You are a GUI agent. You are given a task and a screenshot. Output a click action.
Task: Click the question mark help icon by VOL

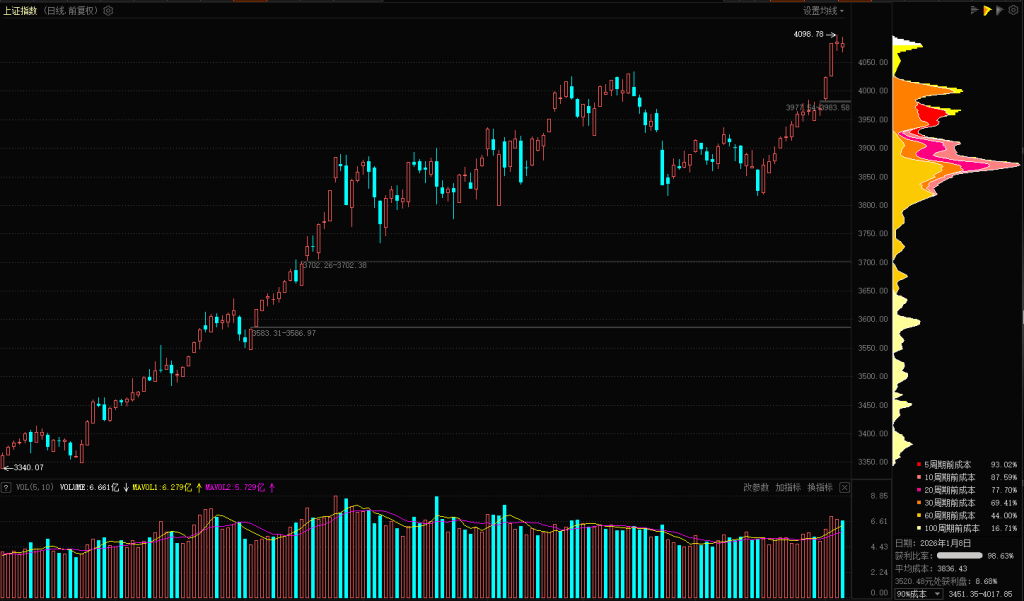pos(6,488)
